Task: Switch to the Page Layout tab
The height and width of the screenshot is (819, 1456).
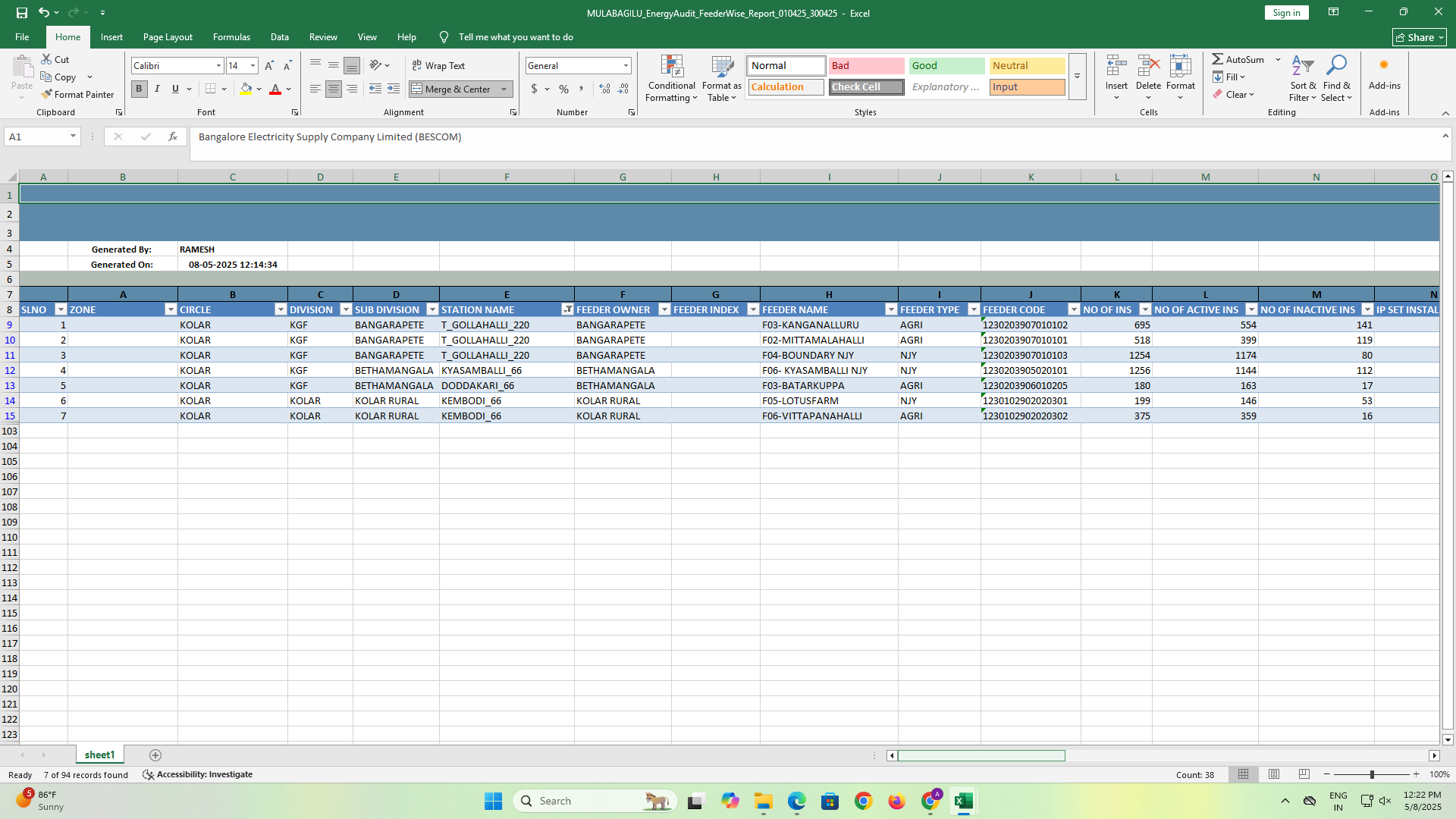Action: tap(168, 37)
